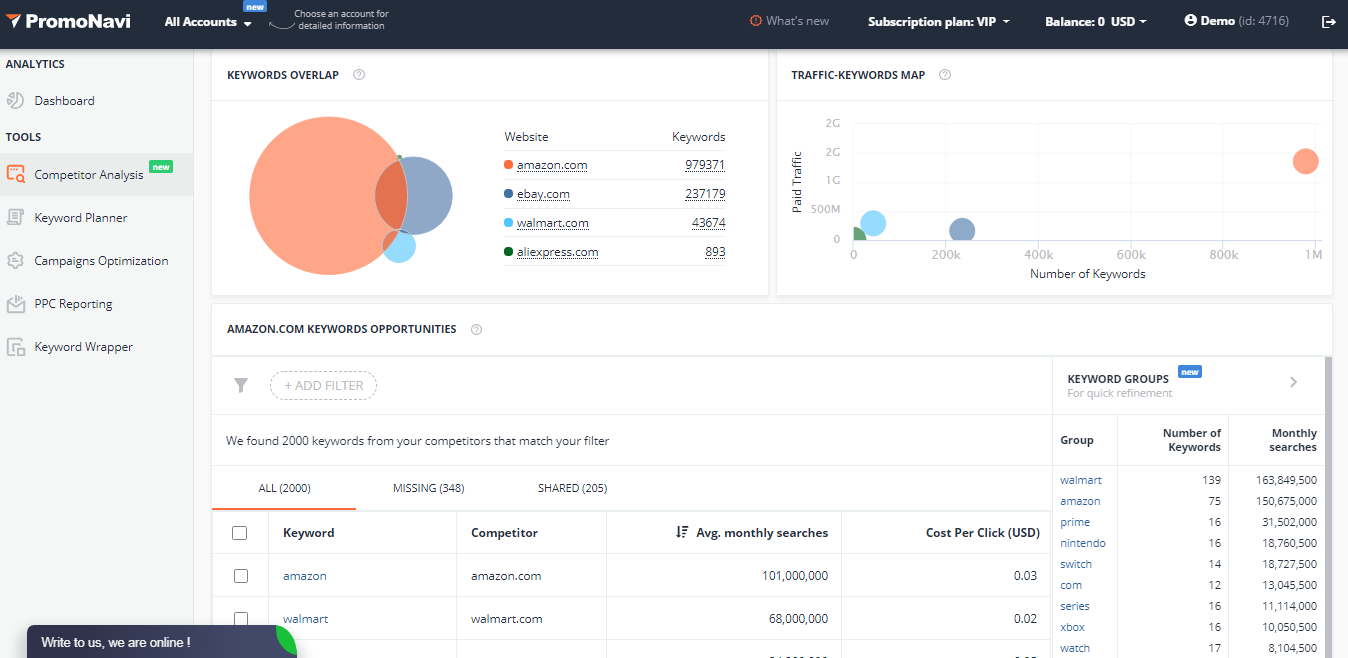The width and height of the screenshot is (1348, 658).
Task: Toggle the select-all checkbox in the table header
Action: 240,533
